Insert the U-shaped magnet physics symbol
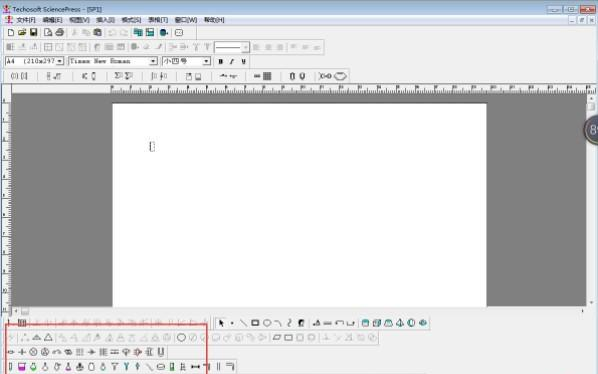 tap(161, 352)
